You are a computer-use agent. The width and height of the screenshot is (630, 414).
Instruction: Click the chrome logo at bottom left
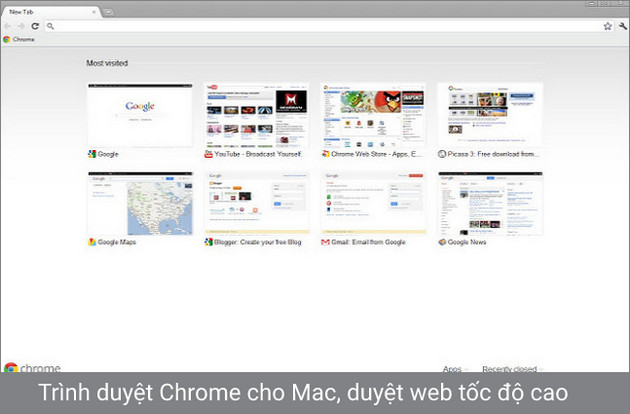pyautogui.click(x=32, y=367)
